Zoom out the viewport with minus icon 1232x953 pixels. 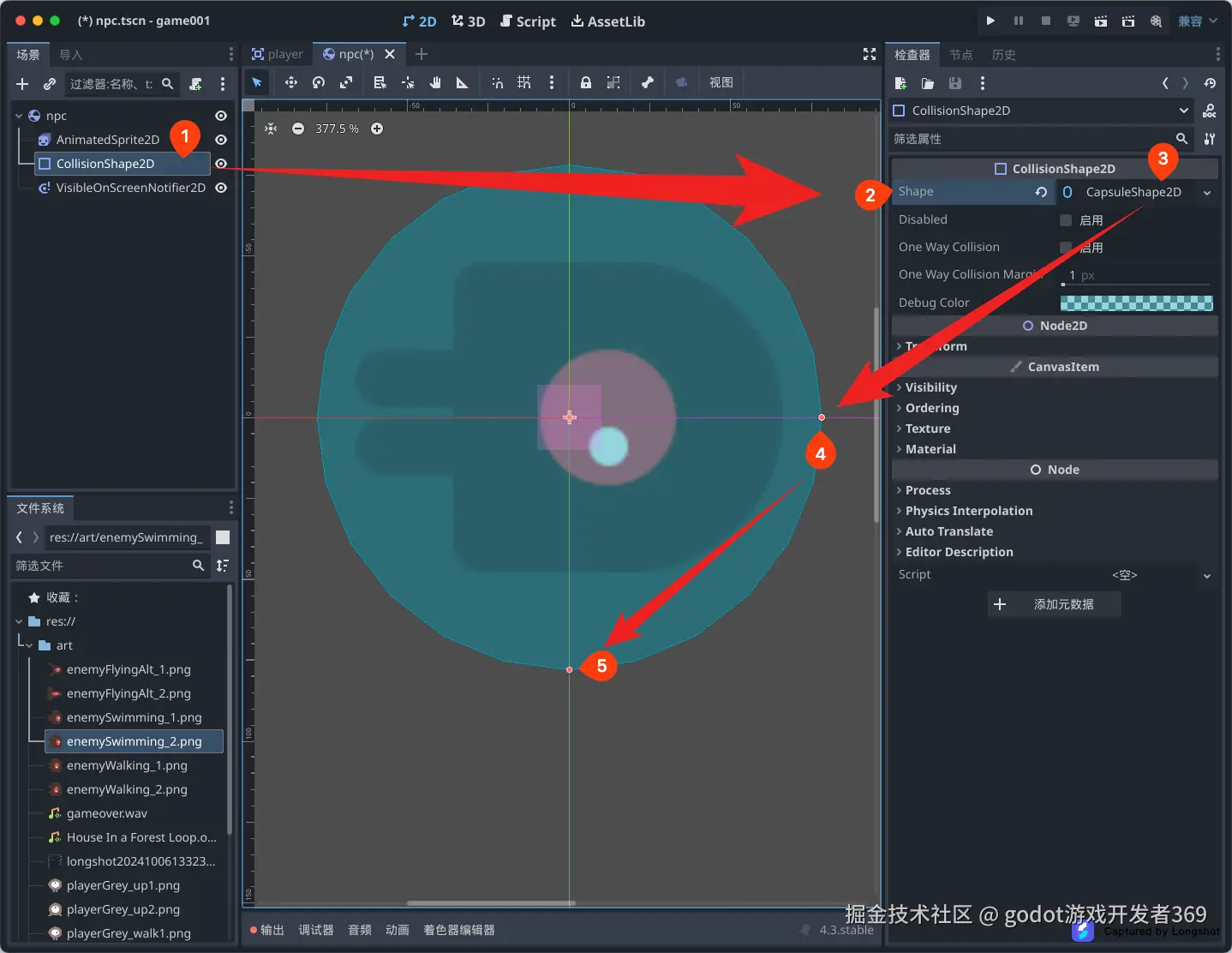pos(298,129)
